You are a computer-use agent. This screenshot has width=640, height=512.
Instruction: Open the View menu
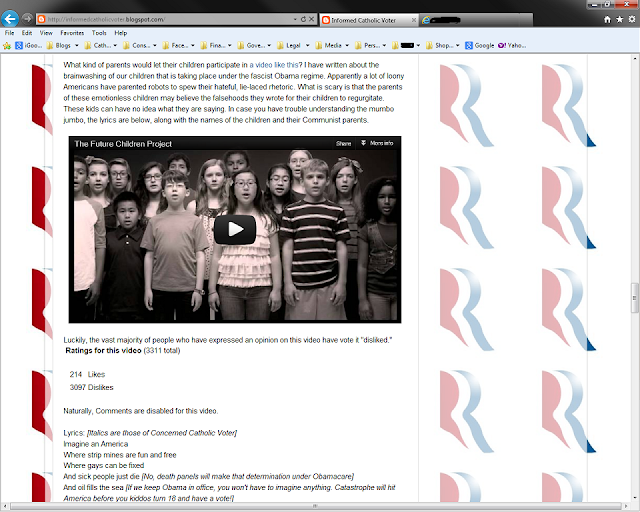click(46, 33)
